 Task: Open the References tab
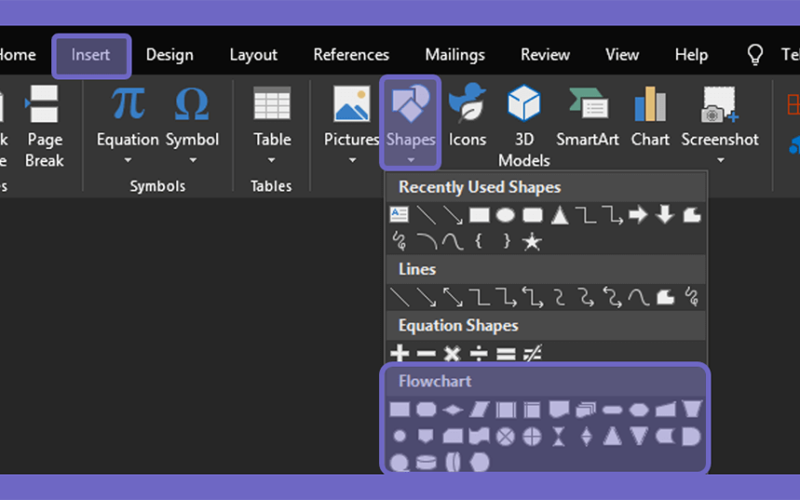[351, 55]
